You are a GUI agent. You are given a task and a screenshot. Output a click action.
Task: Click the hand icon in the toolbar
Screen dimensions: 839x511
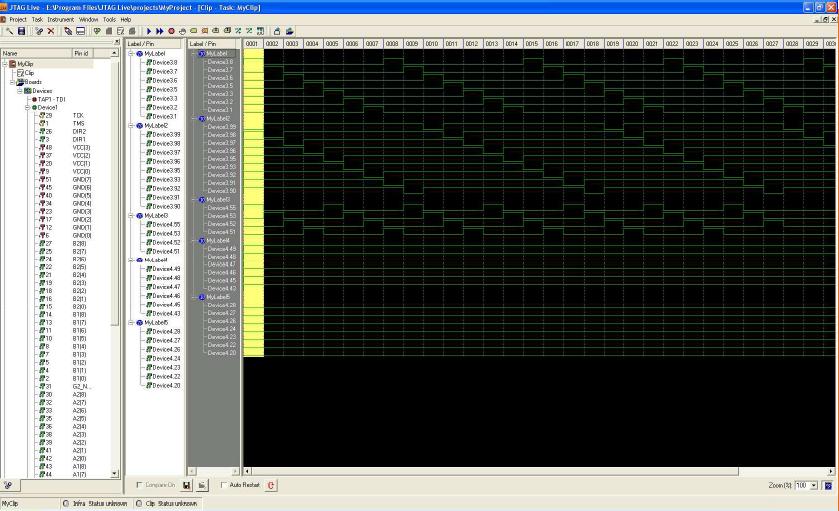(182, 32)
